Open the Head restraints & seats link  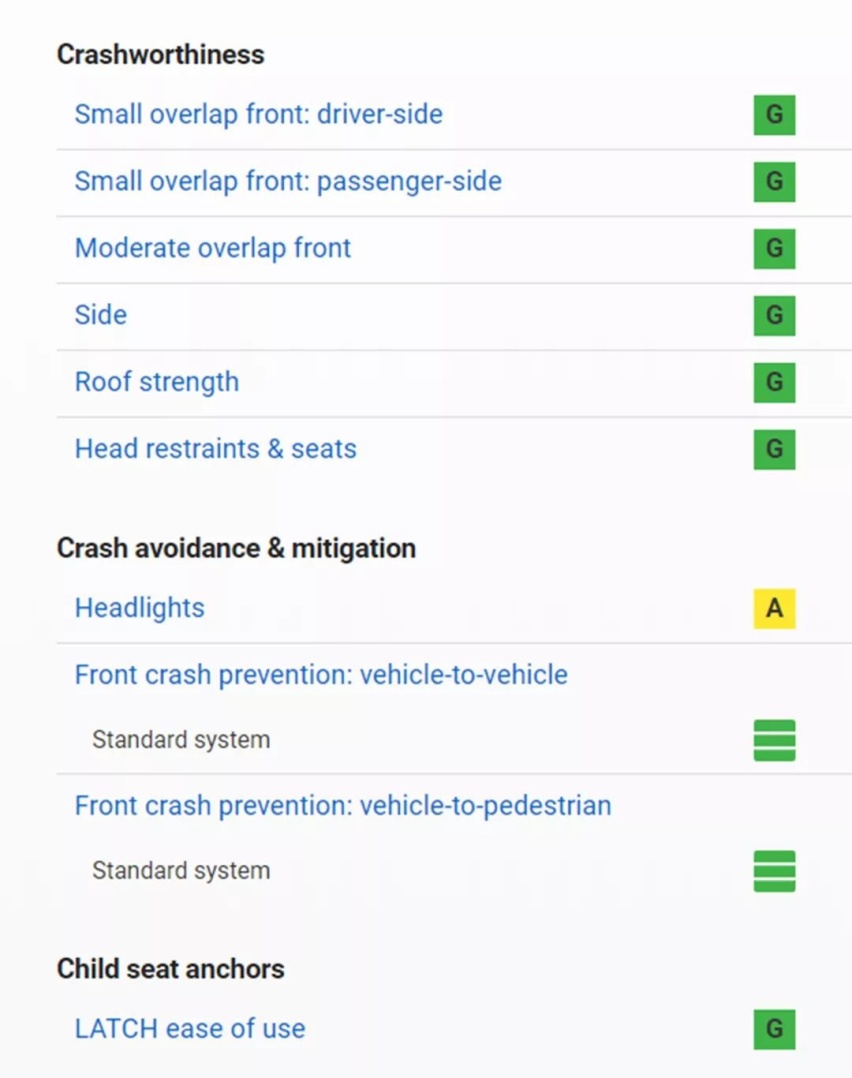215,449
